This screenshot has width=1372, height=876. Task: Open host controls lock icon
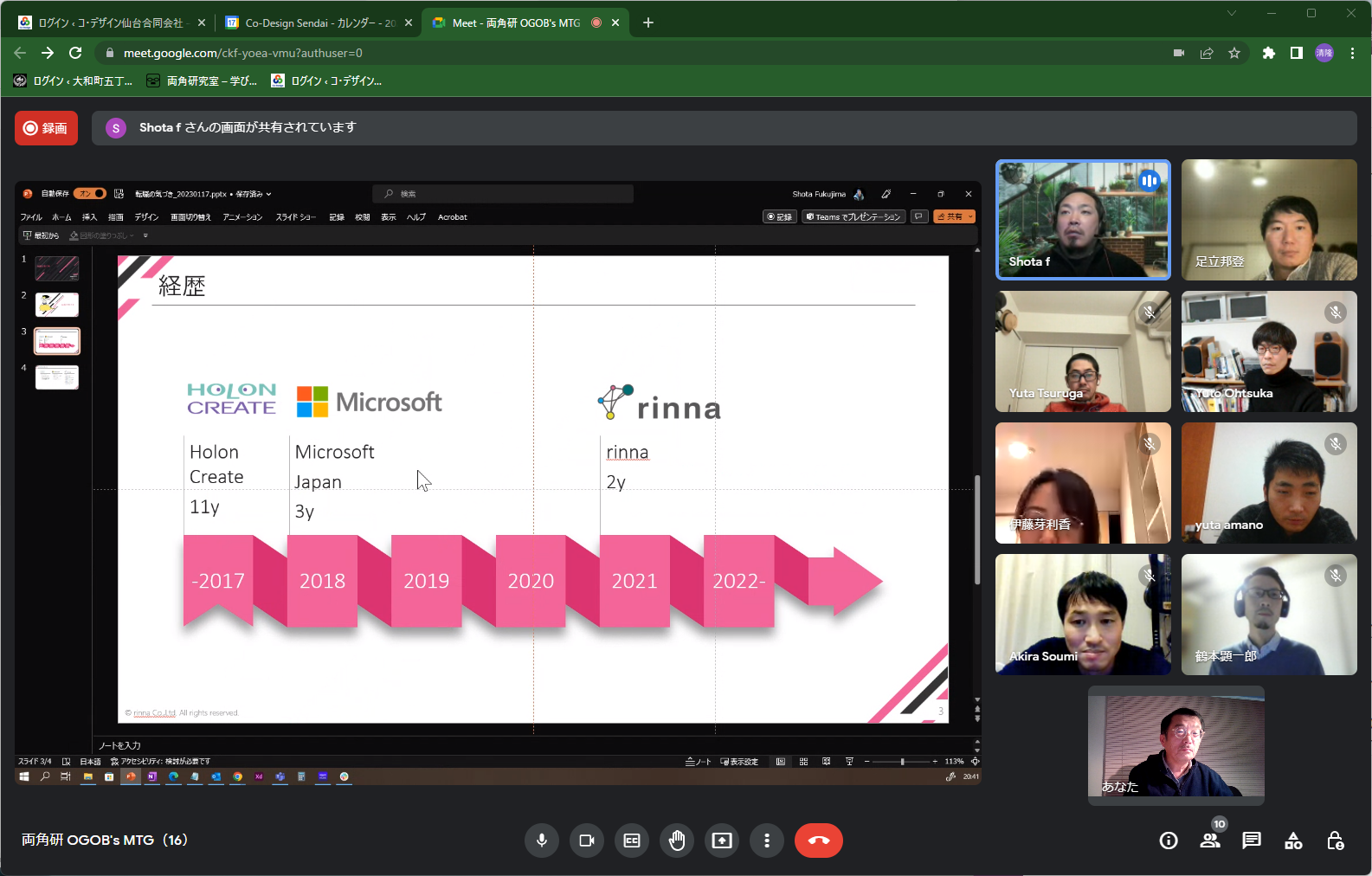(x=1335, y=841)
